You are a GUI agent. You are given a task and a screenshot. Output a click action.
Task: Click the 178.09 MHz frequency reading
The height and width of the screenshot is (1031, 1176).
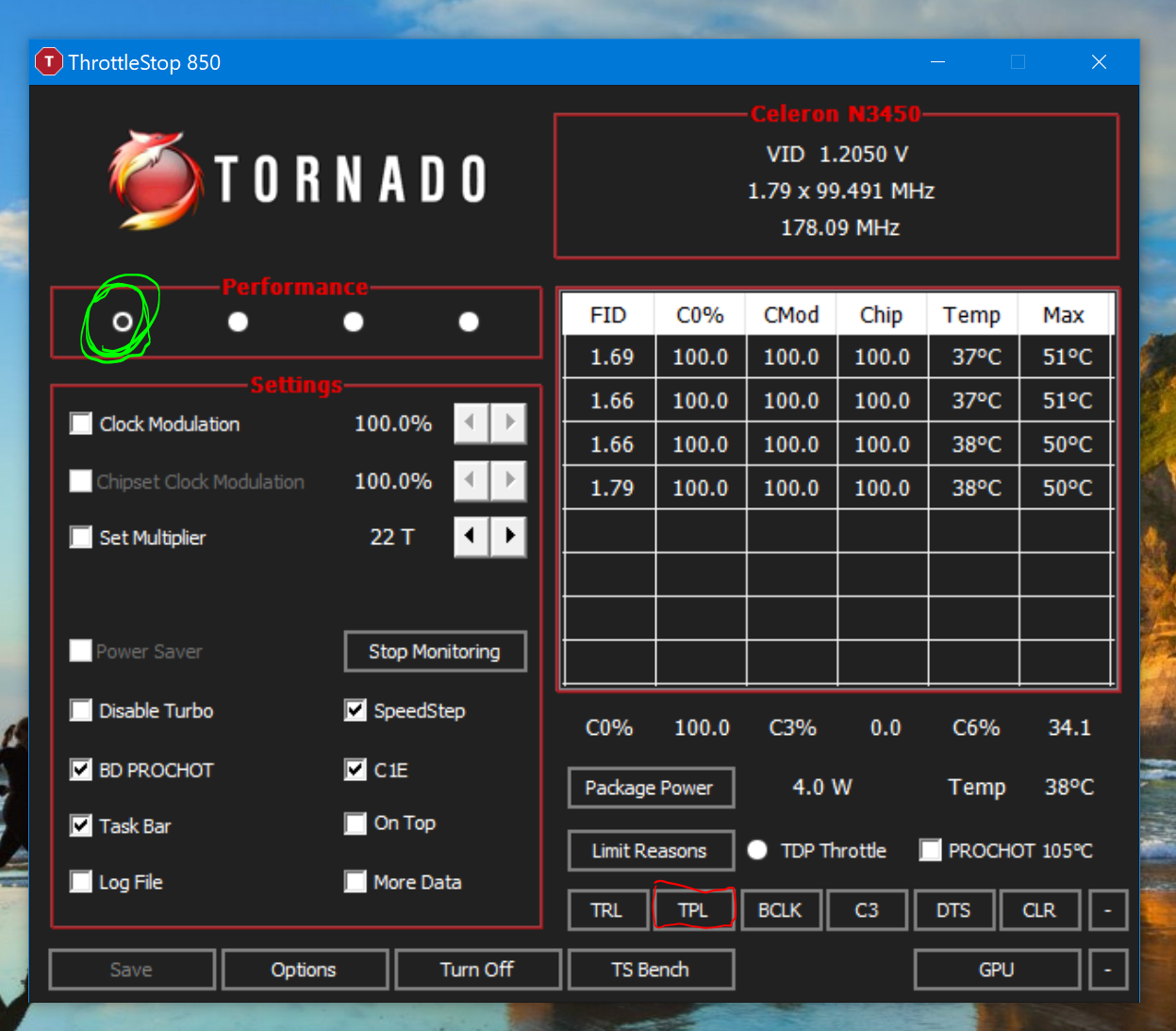click(x=840, y=227)
